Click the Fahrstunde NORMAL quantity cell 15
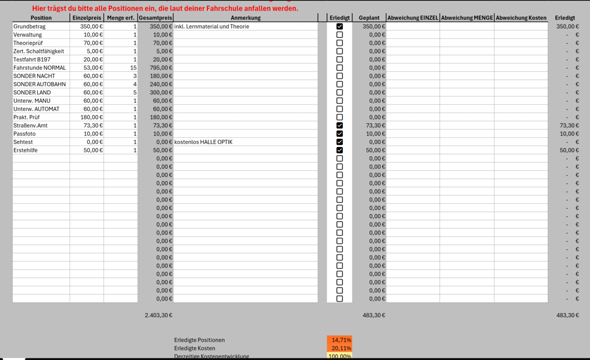The height and width of the screenshot is (360, 590). (x=120, y=68)
